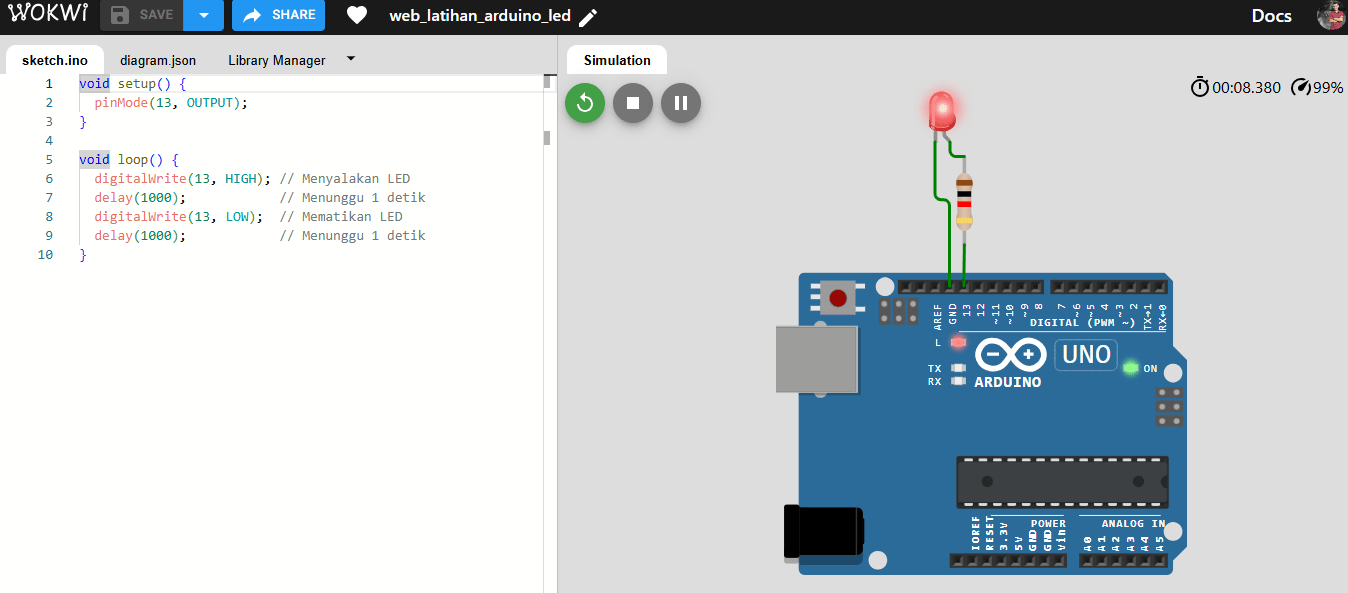Edit project name with pencil icon
The image size is (1348, 593).
[x=588, y=17]
